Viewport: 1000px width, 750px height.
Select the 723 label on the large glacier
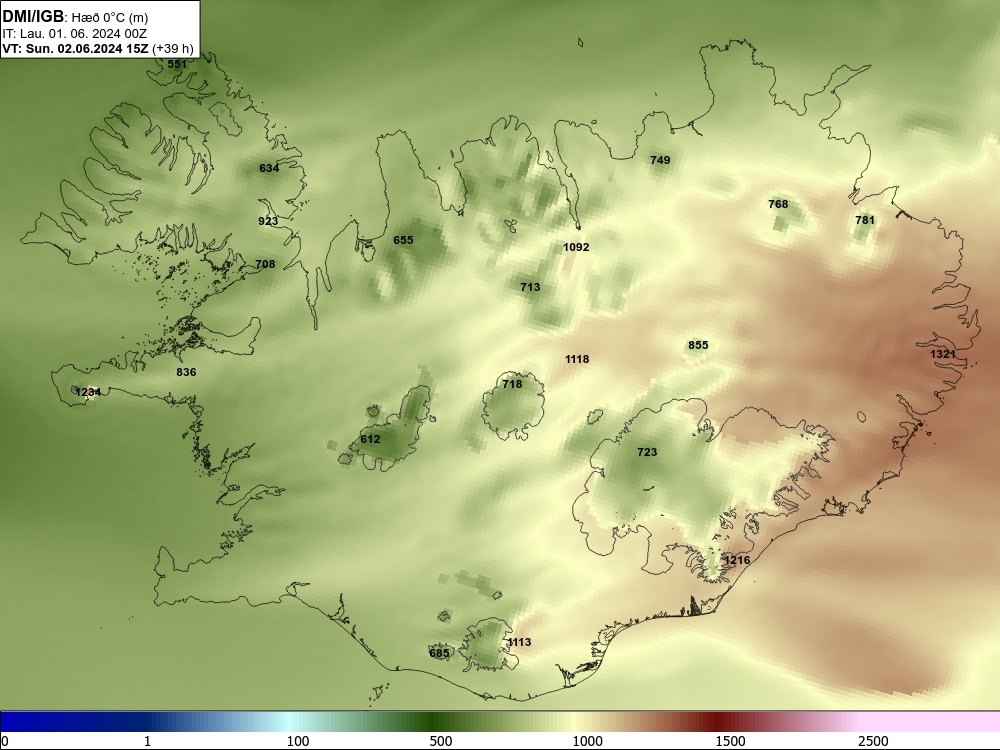647,452
